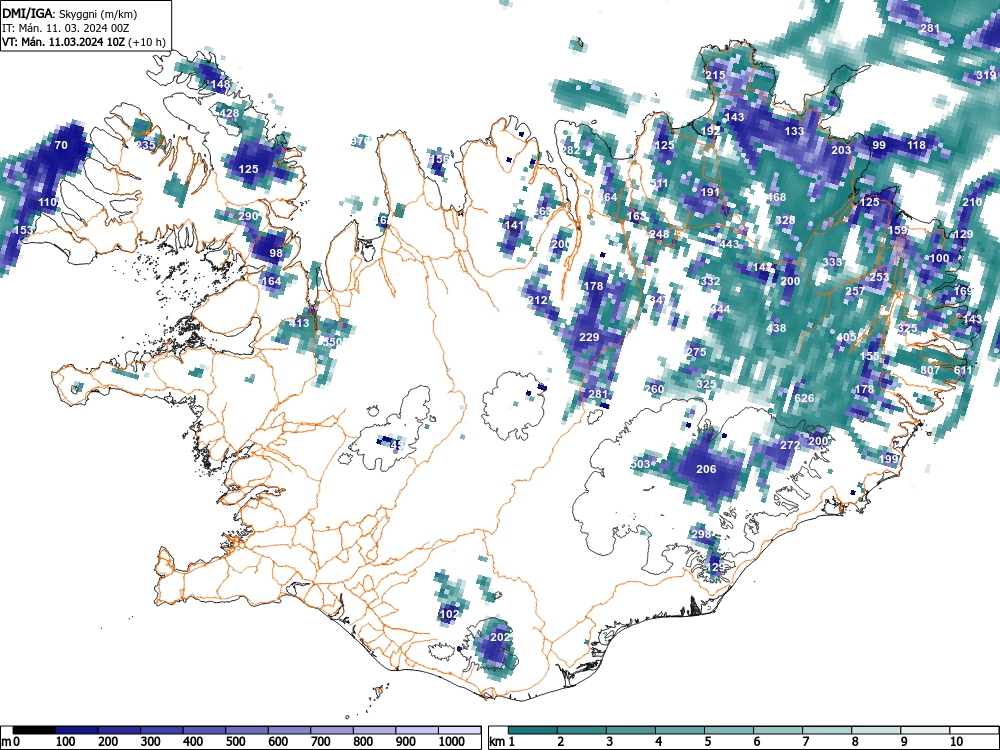1000x750 pixels.
Task: Click the visibility value 159 on the map
Action: coord(898,230)
